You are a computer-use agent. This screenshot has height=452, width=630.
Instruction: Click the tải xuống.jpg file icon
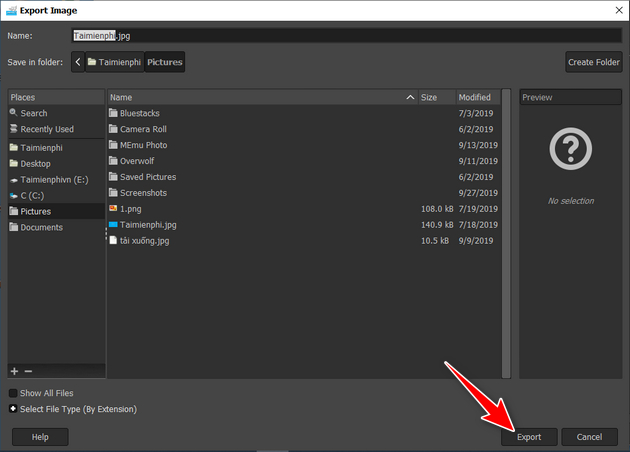click(x=113, y=240)
